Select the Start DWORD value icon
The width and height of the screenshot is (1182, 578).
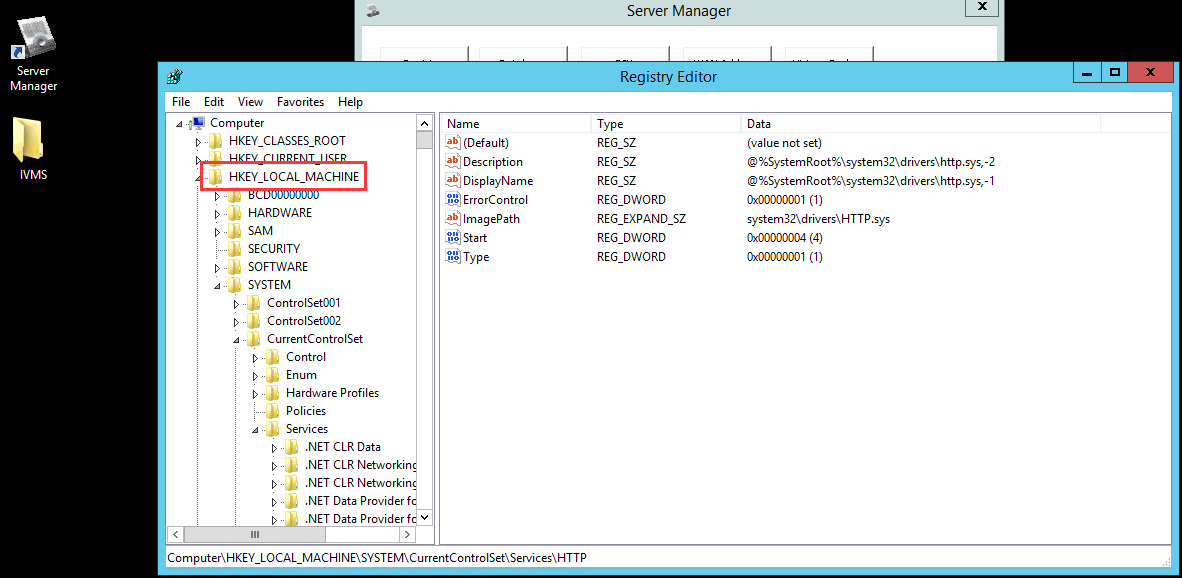click(x=453, y=237)
